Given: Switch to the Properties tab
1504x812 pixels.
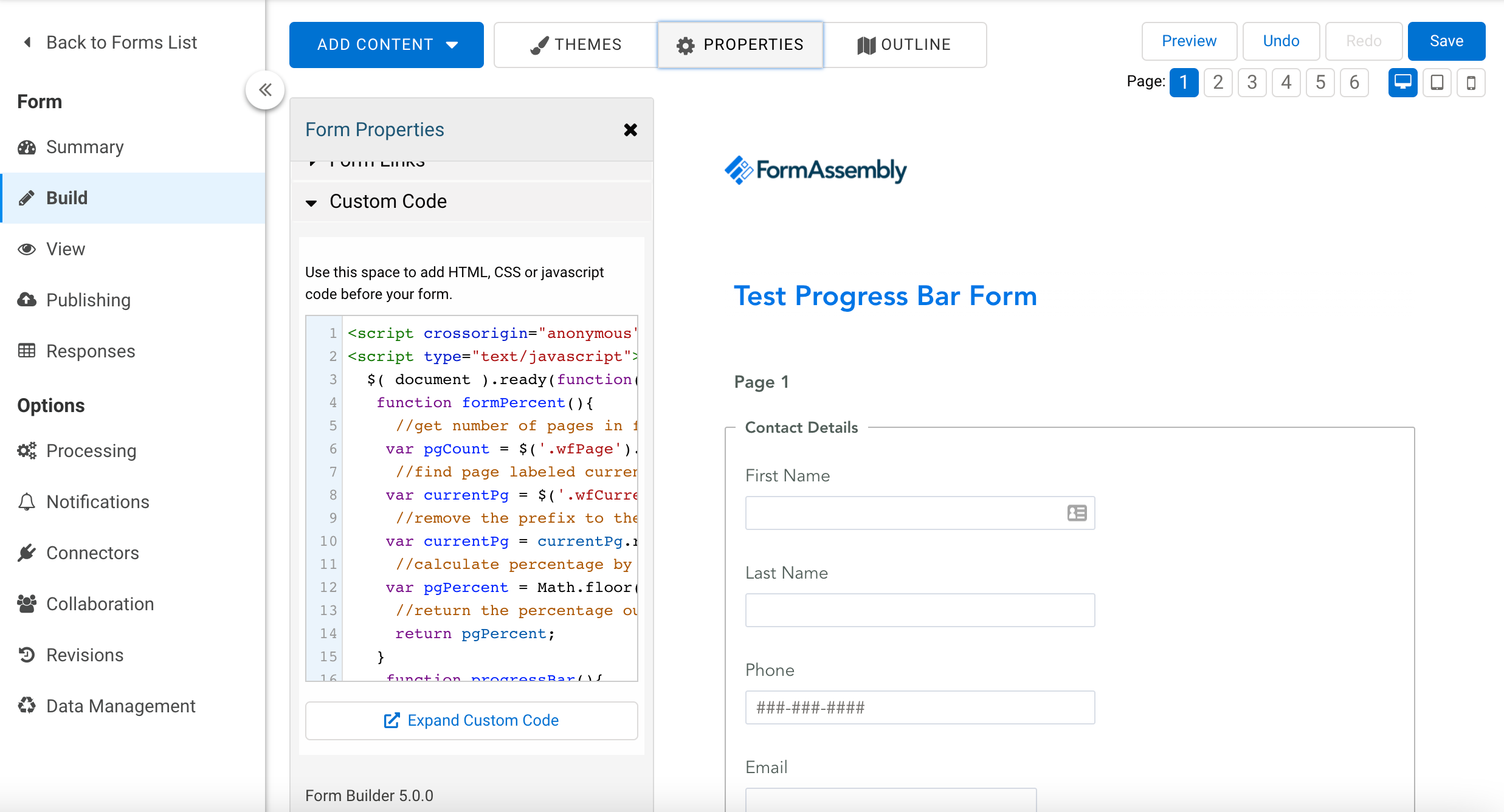Looking at the screenshot, I should [x=740, y=45].
